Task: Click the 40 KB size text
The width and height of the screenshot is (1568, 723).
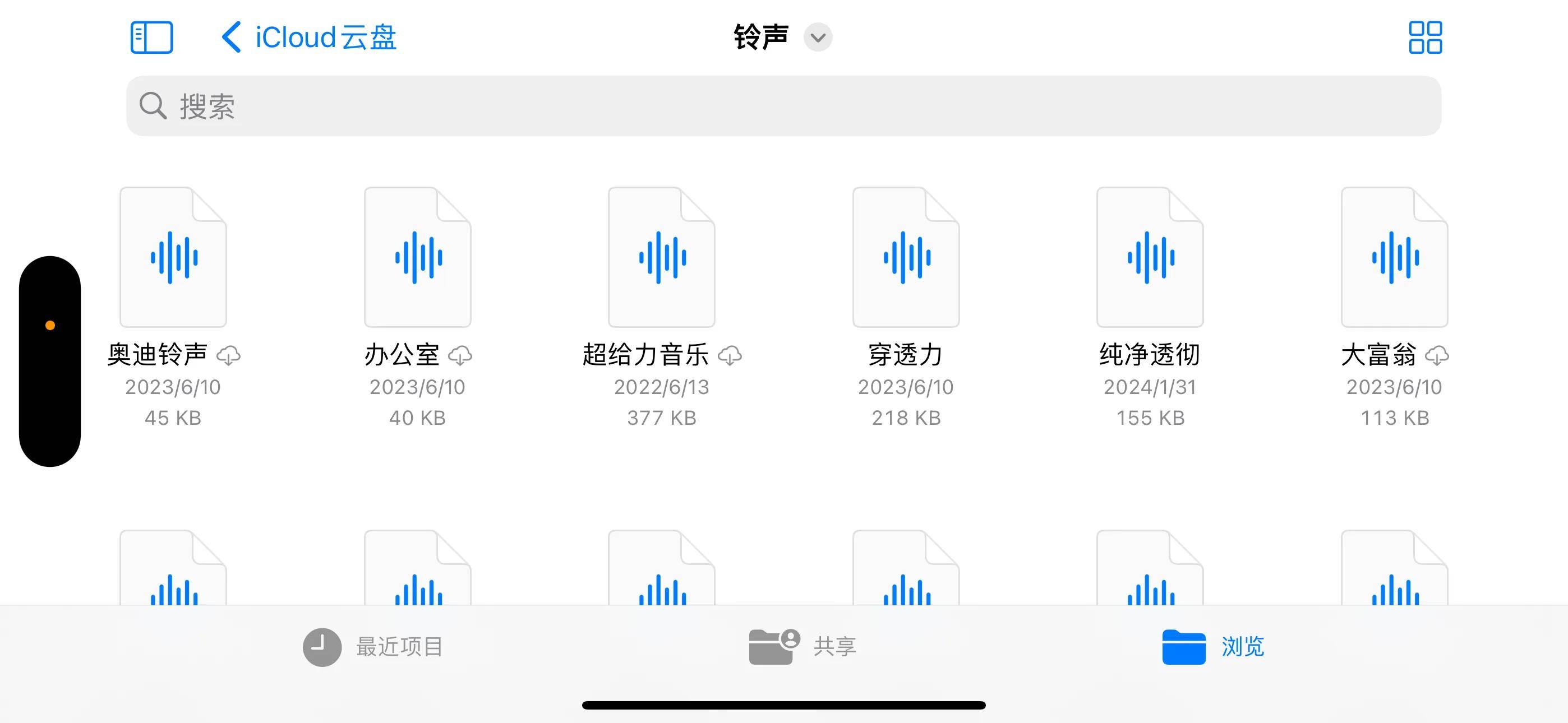Action: [418, 418]
